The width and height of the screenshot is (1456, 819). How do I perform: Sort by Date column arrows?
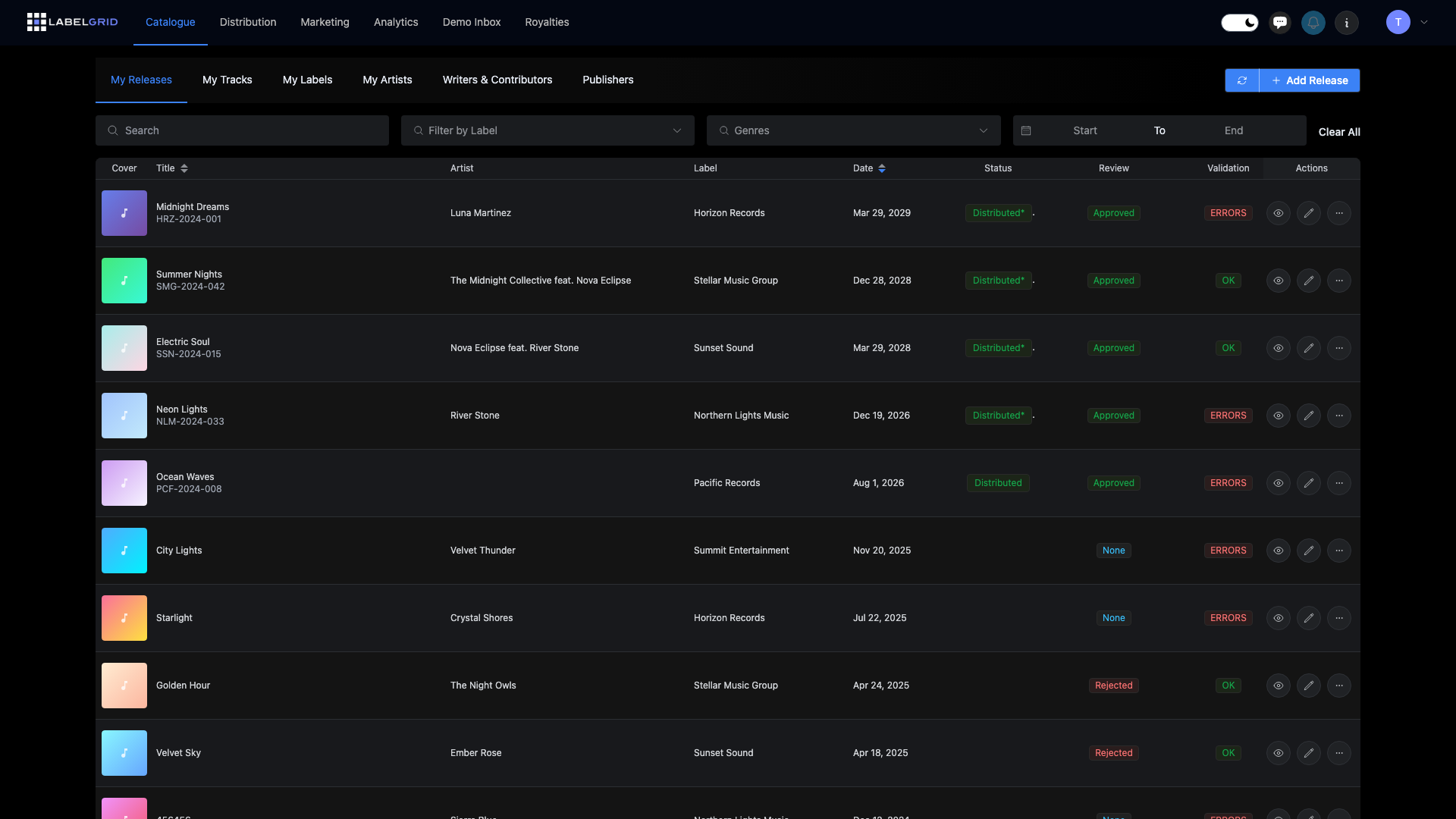click(882, 168)
